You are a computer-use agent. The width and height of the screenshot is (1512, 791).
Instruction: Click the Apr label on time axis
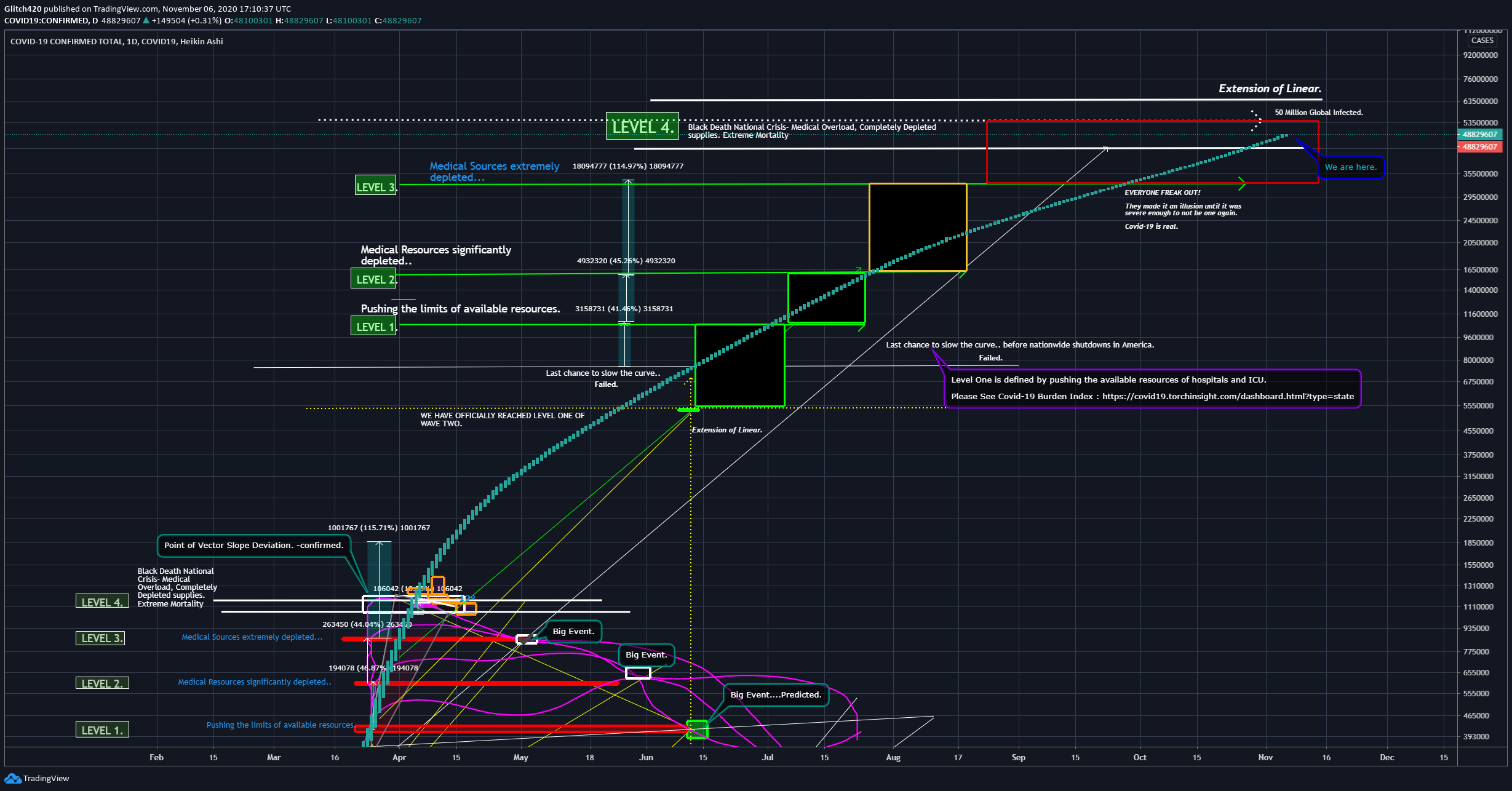click(x=399, y=757)
